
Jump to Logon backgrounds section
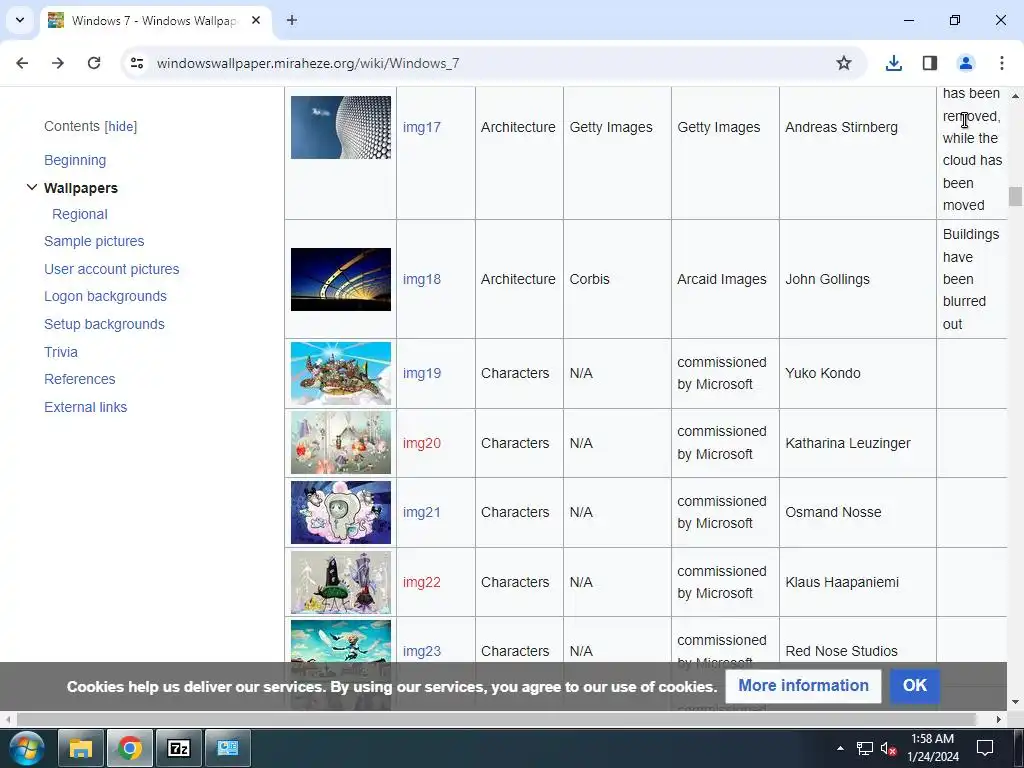pos(105,296)
